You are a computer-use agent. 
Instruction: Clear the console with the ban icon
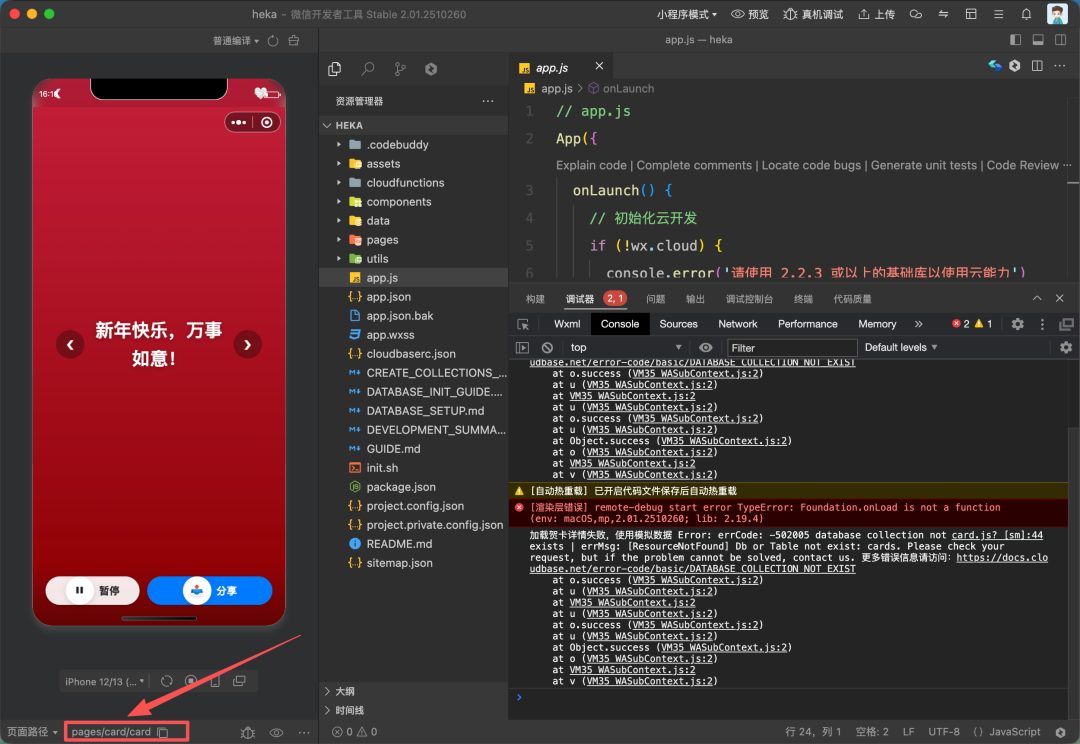point(547,347)
